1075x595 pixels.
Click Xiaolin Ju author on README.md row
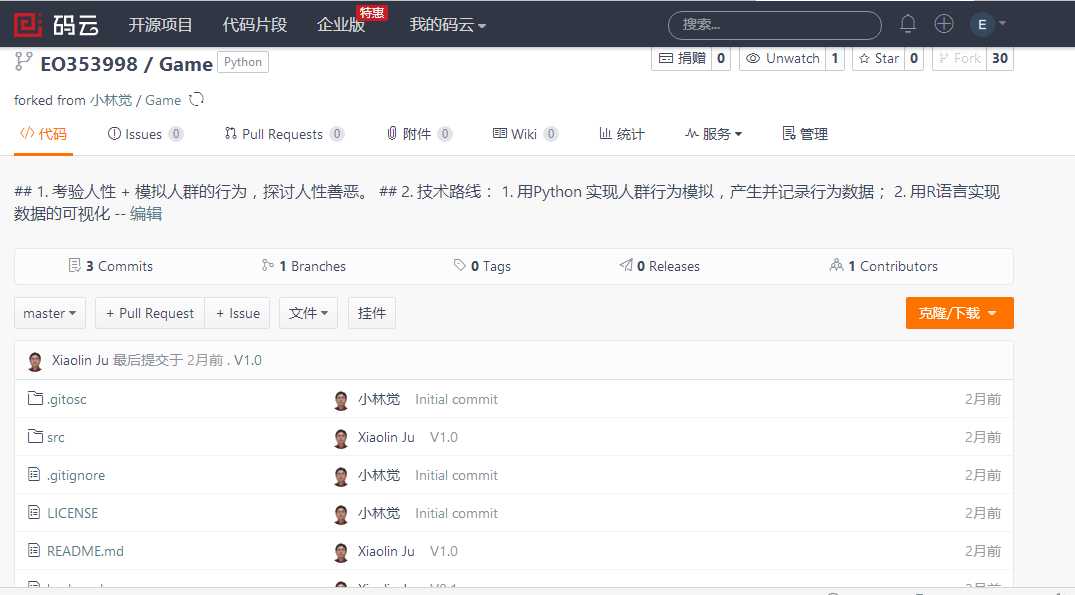[386, 551]
